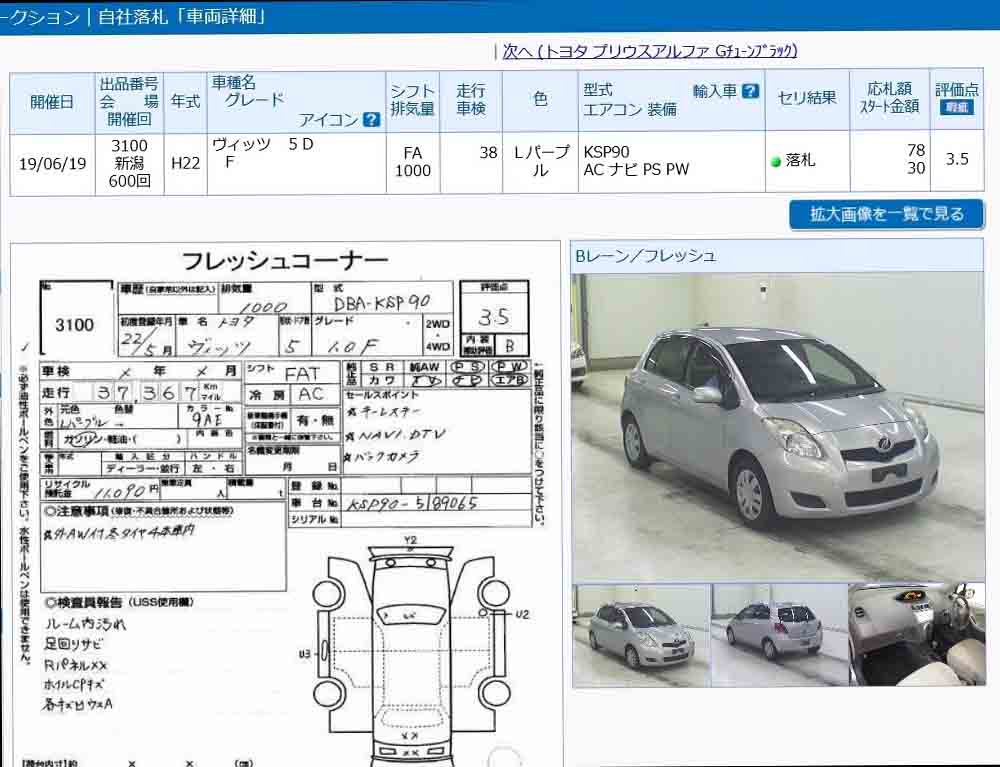1000x767 pixels.
Task: Click the 拡大画像を一覧で見る button
Action: pos(886,214)
